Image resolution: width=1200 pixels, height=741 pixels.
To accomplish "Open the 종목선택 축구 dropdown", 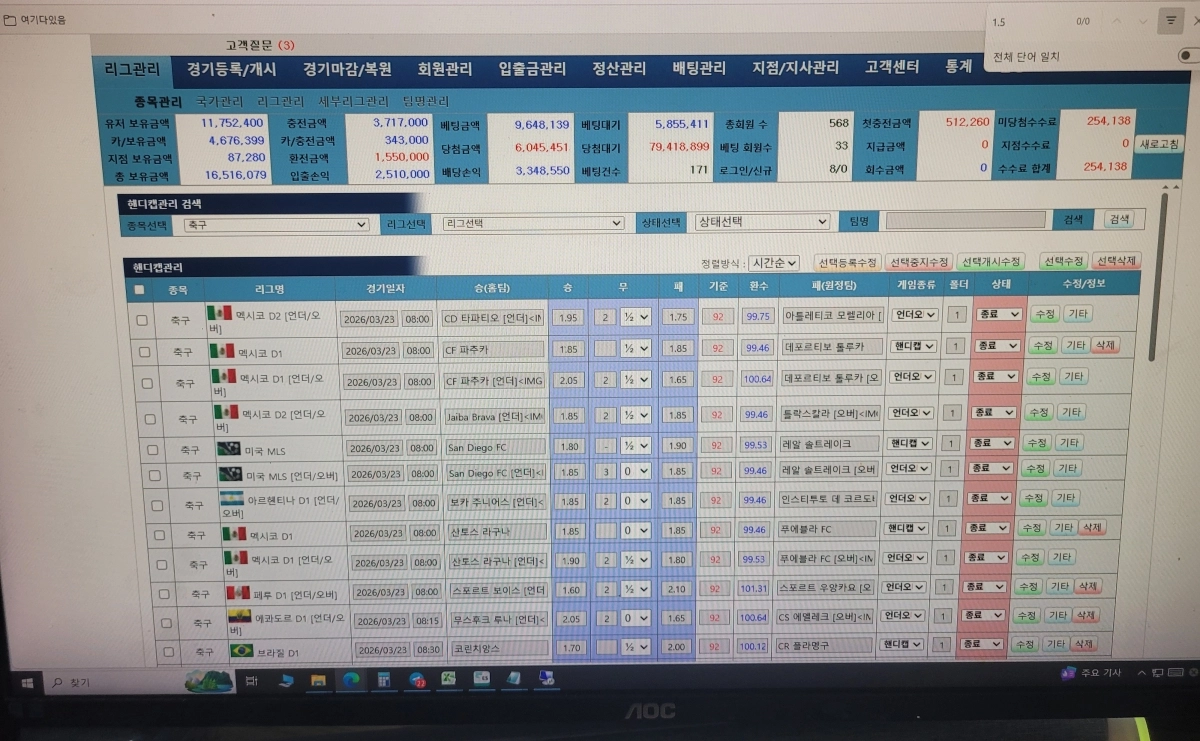I will 277,225.
